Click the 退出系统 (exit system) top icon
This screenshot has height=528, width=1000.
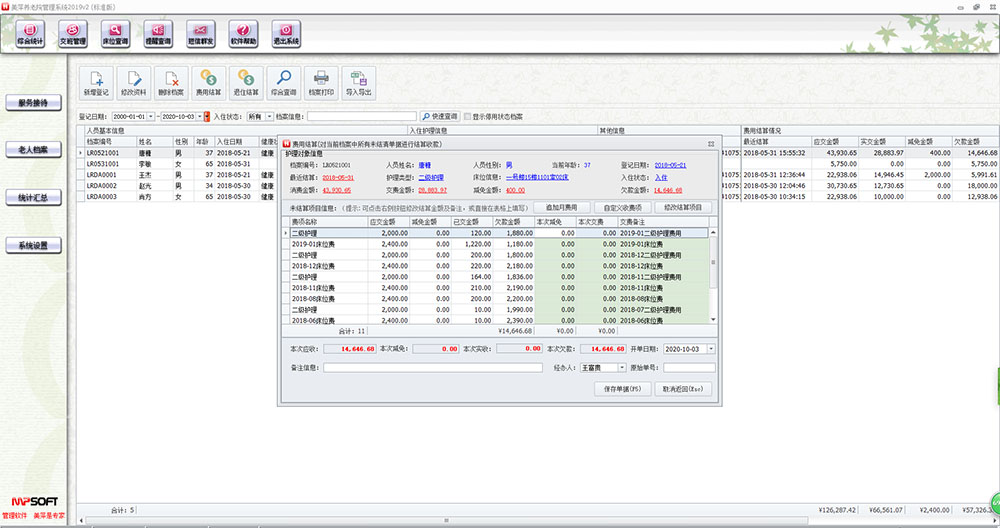[x=286, y=35]
